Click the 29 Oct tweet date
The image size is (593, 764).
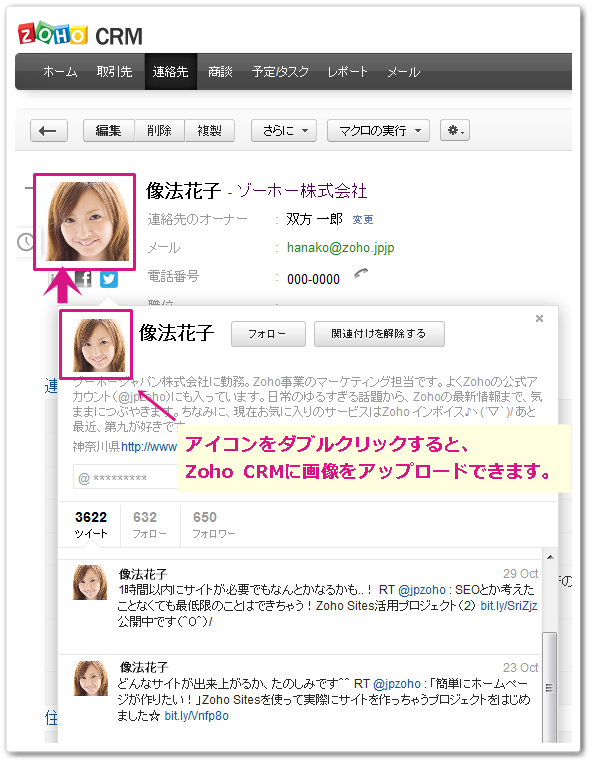coord(520,573)
